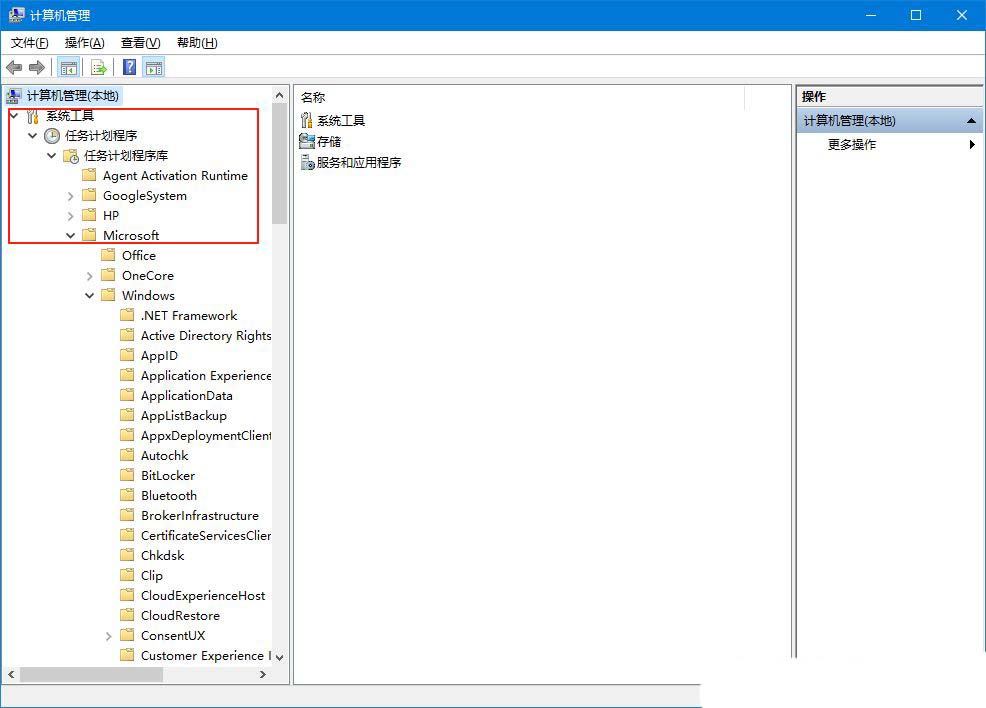
Task: Expand the GoogleSystem folder chevron
Action: 70,196
